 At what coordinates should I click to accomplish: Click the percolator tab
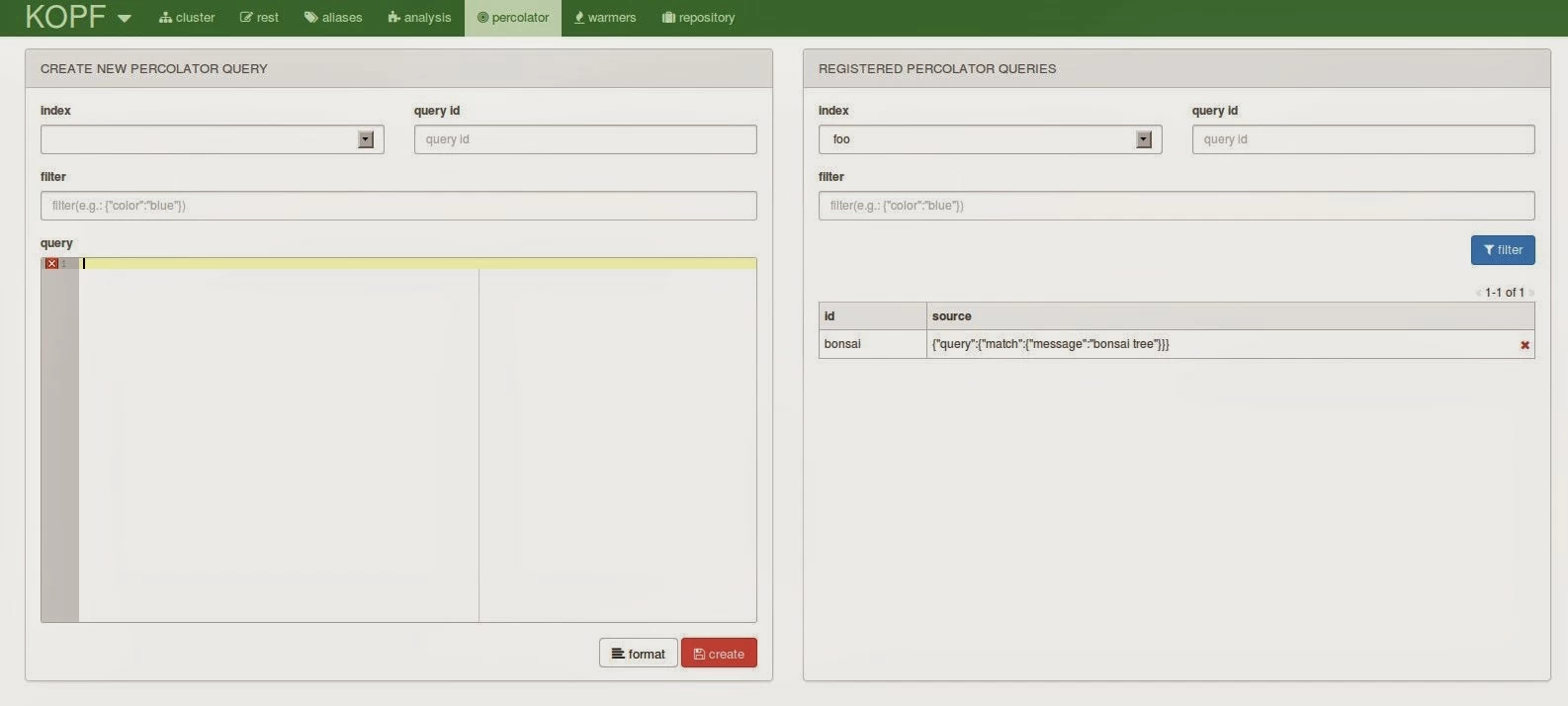(x=513, y=18)
